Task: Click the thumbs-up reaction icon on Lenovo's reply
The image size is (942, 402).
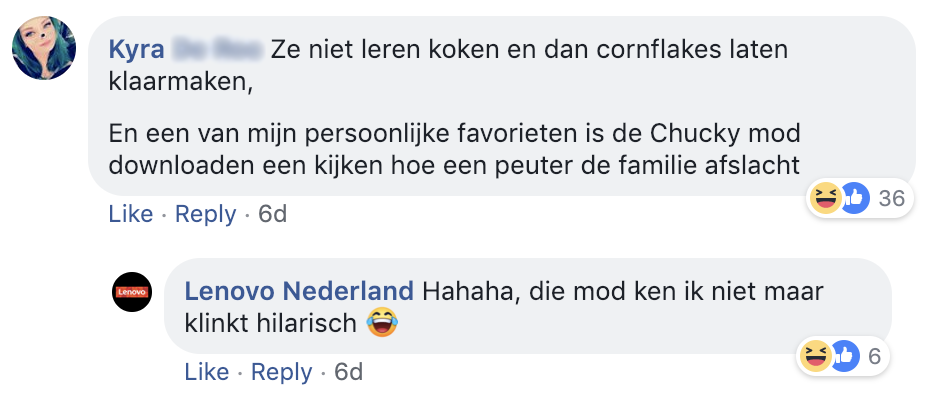Action: tap(842, 354)
